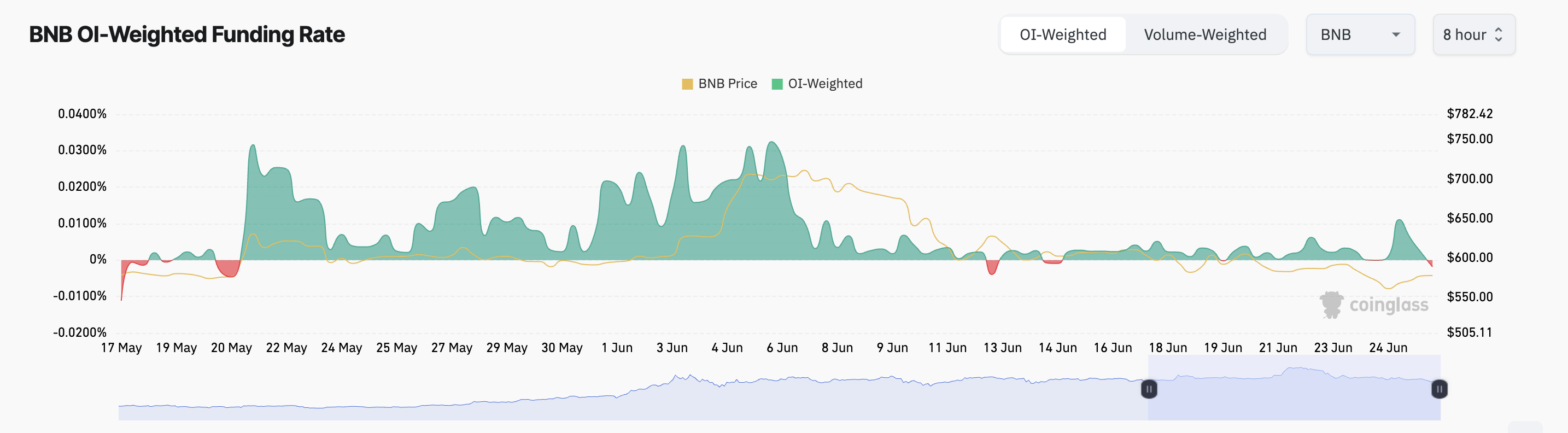Click the "17 May" date label
Image resolution: width=1568 pixels, height=433 pixels.
point(121,348)
